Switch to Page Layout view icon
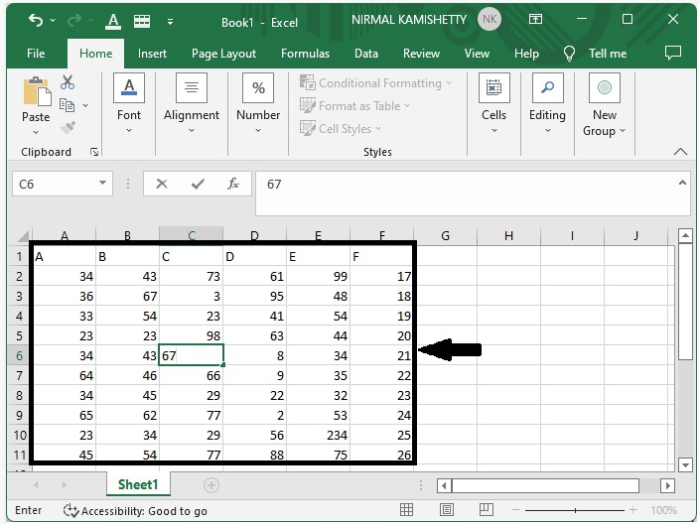This screenshot has width=700, height=524. (x=446, y=509)
